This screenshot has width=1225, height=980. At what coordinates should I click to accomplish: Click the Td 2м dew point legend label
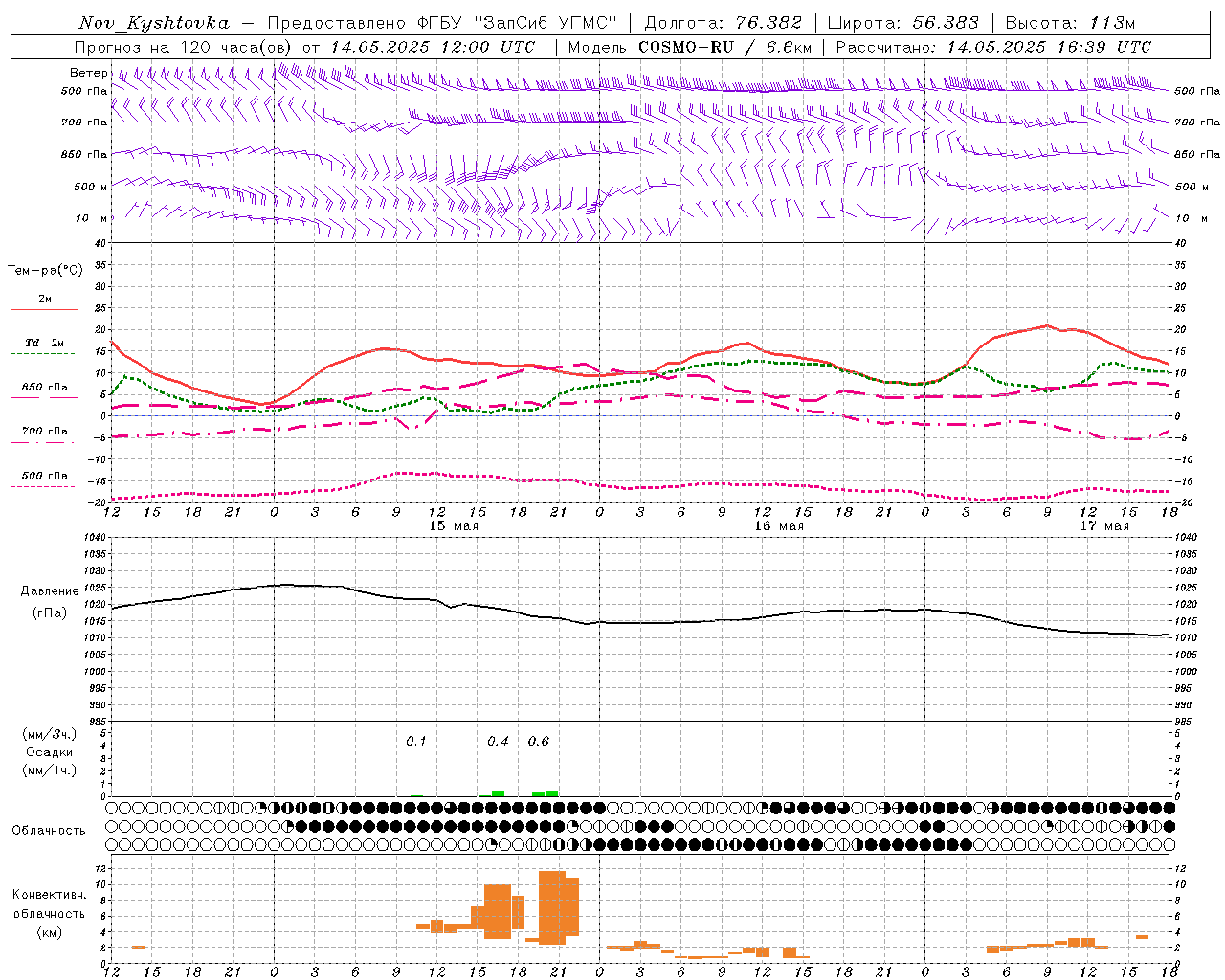(44, 343)
